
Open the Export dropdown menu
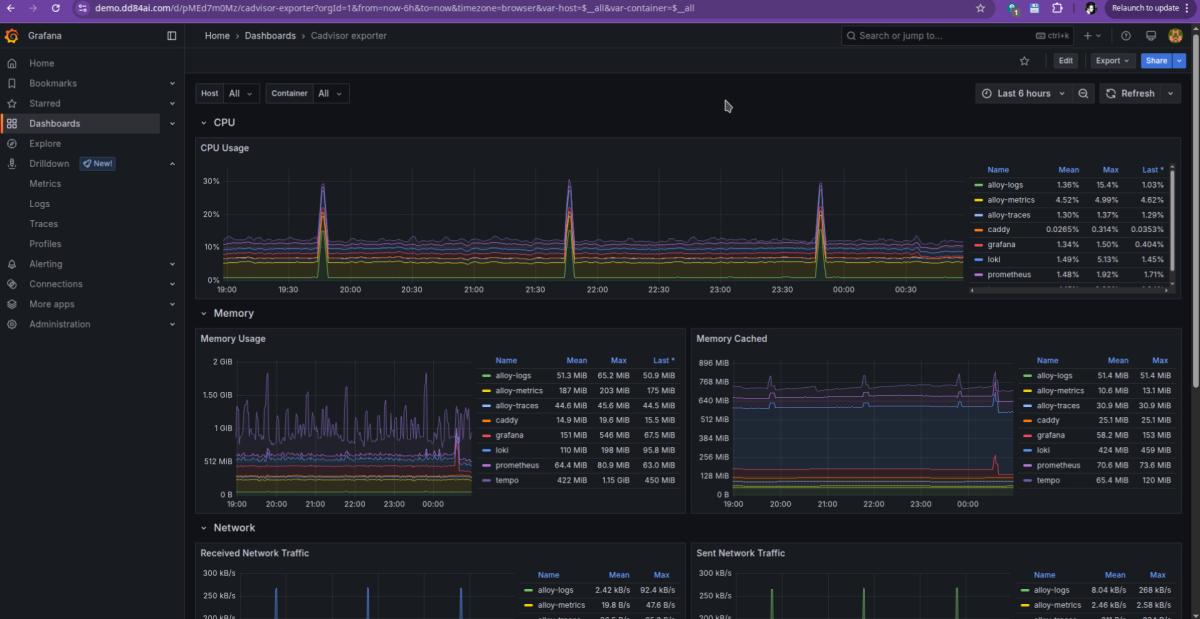1113,61
